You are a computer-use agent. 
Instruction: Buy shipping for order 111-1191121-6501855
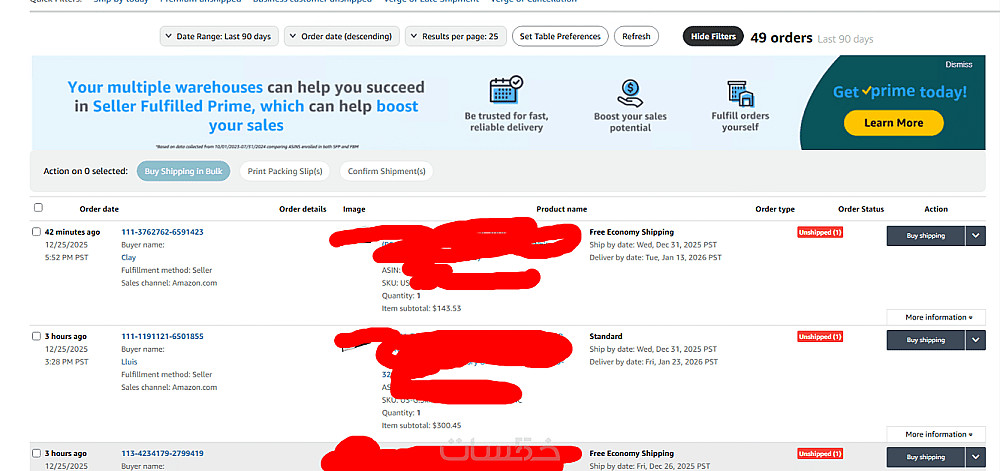click(x=925, y=340)
